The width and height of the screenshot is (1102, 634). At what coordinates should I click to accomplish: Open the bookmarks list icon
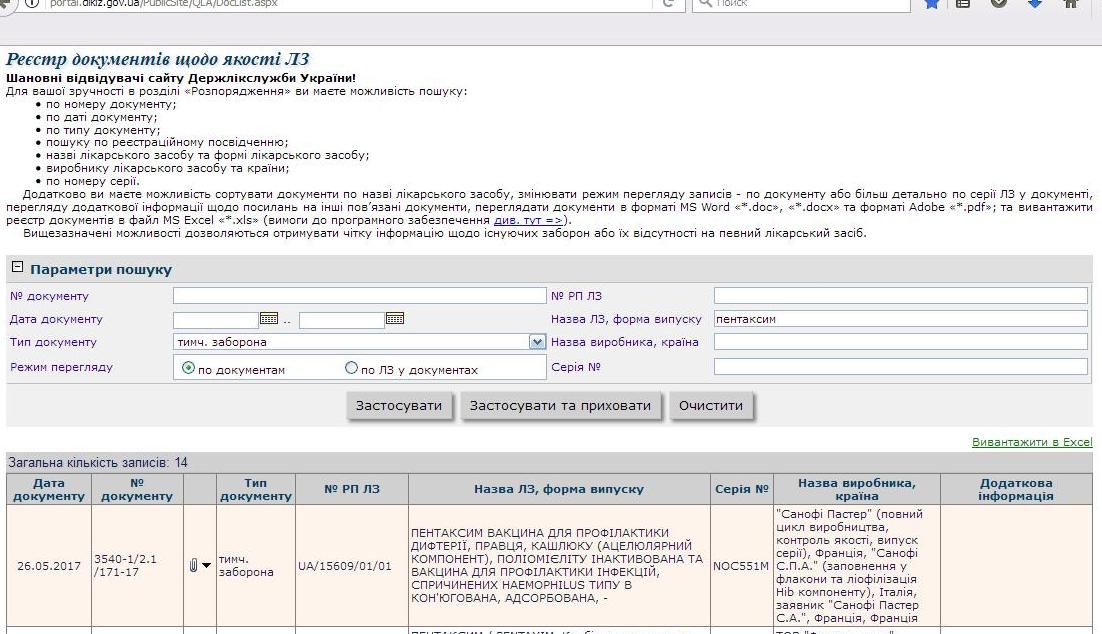coord(964,4)
